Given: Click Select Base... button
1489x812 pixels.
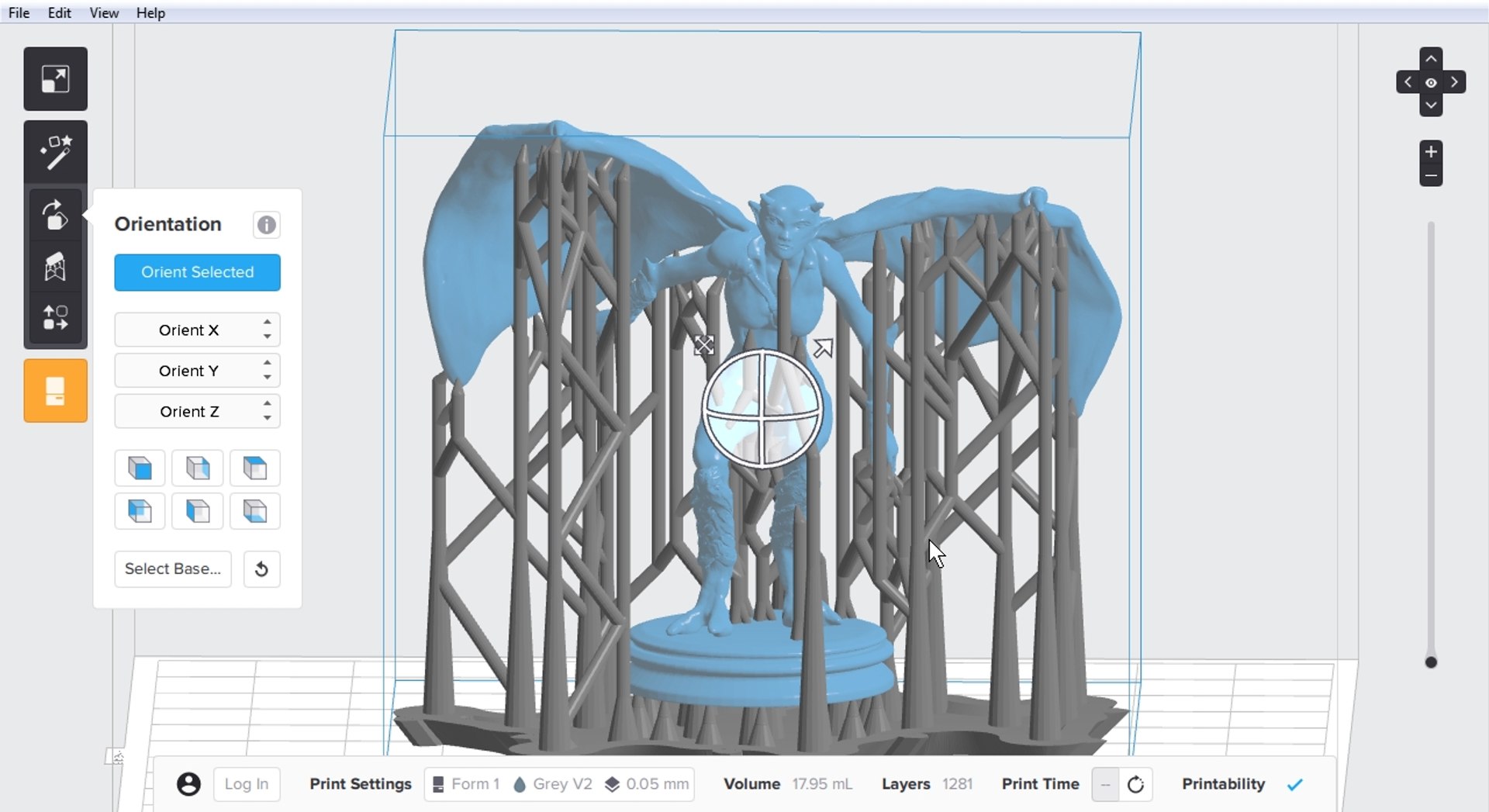Looking at the screenshot, I should (x=173, y=569).
